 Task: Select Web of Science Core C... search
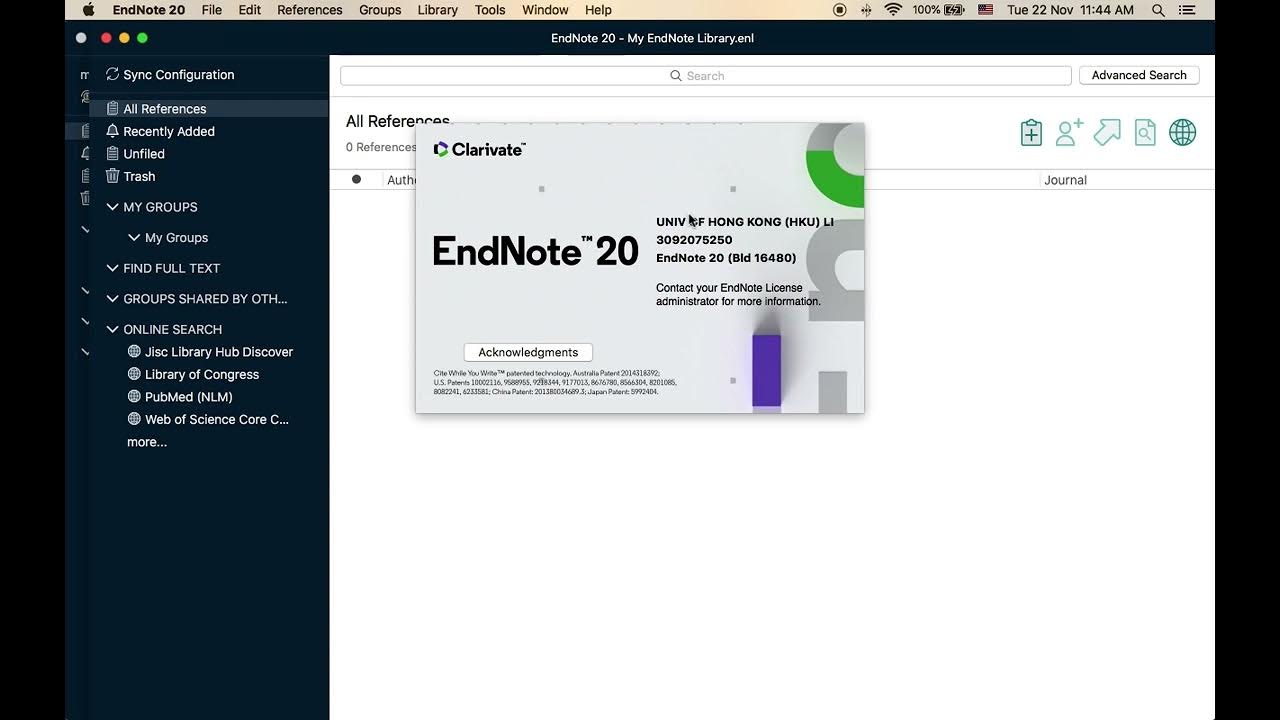208,419
